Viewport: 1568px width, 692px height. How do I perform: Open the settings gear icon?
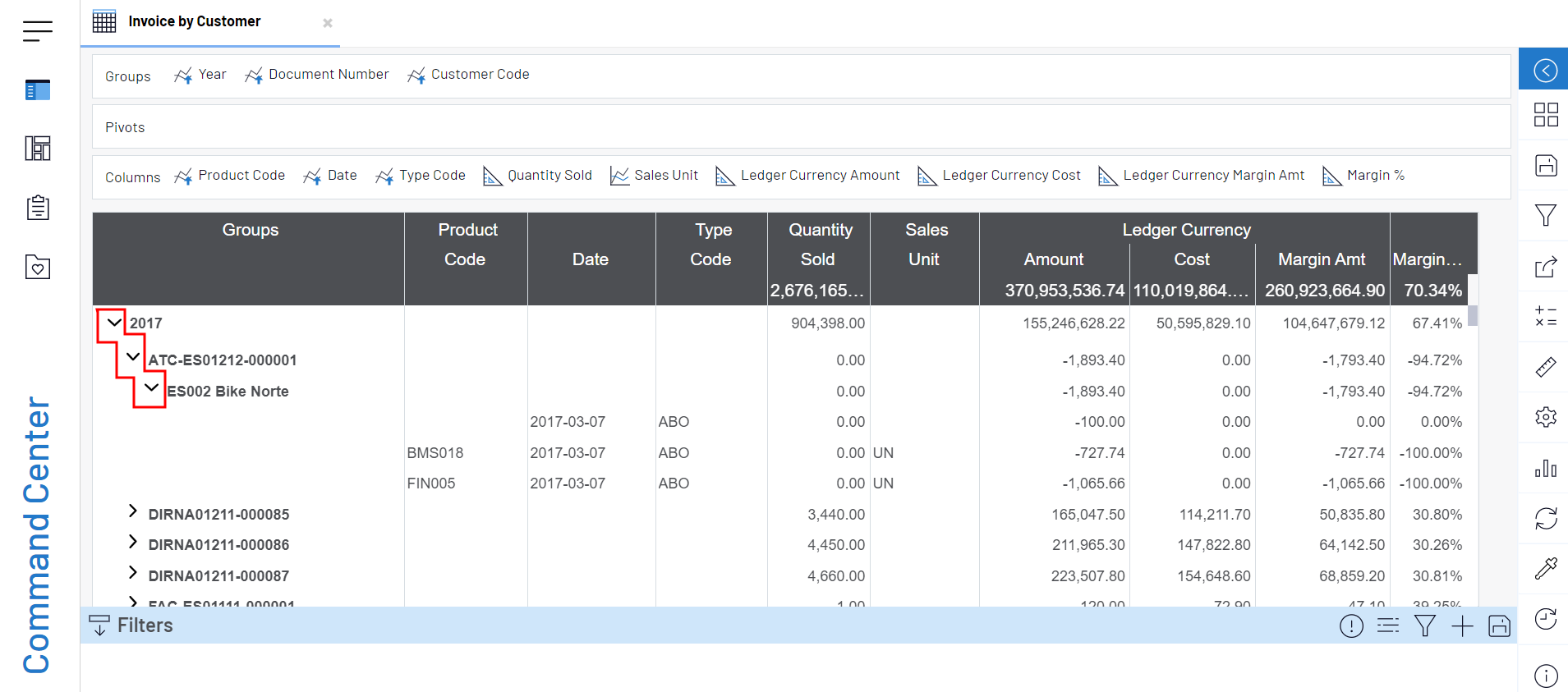pos(1545,417)
